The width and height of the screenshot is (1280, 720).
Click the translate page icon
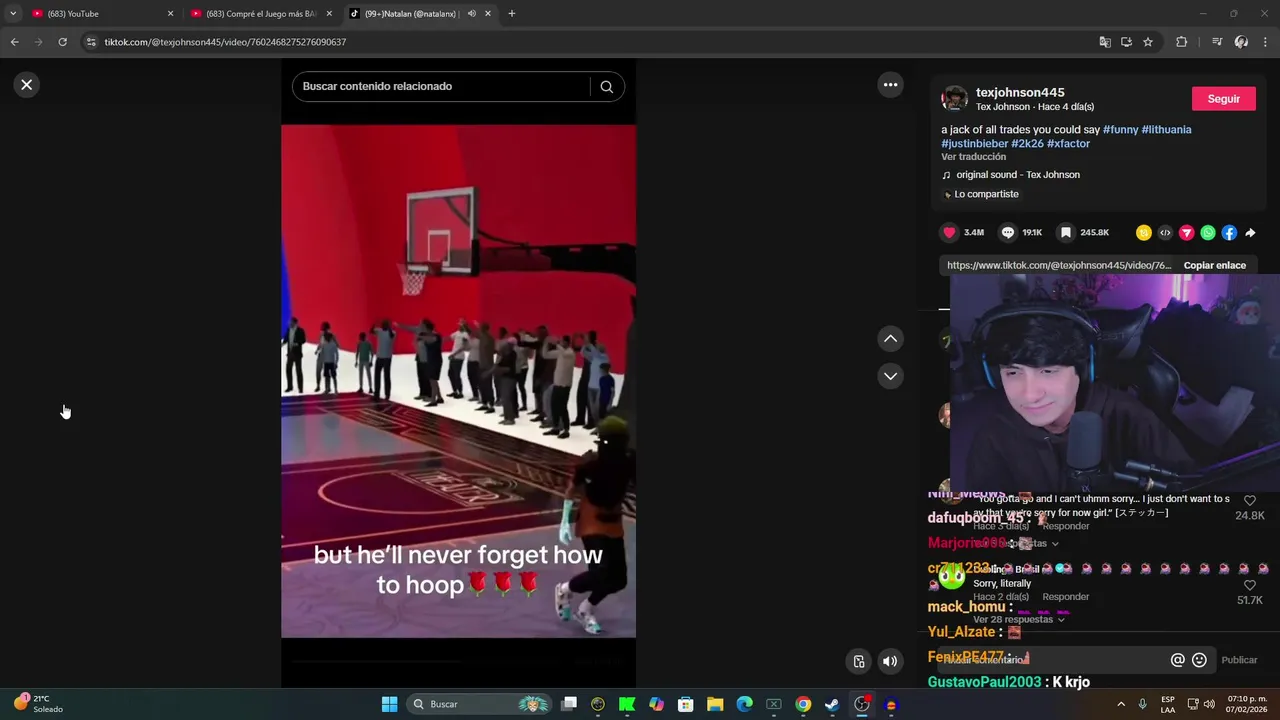coord(1104,42)
